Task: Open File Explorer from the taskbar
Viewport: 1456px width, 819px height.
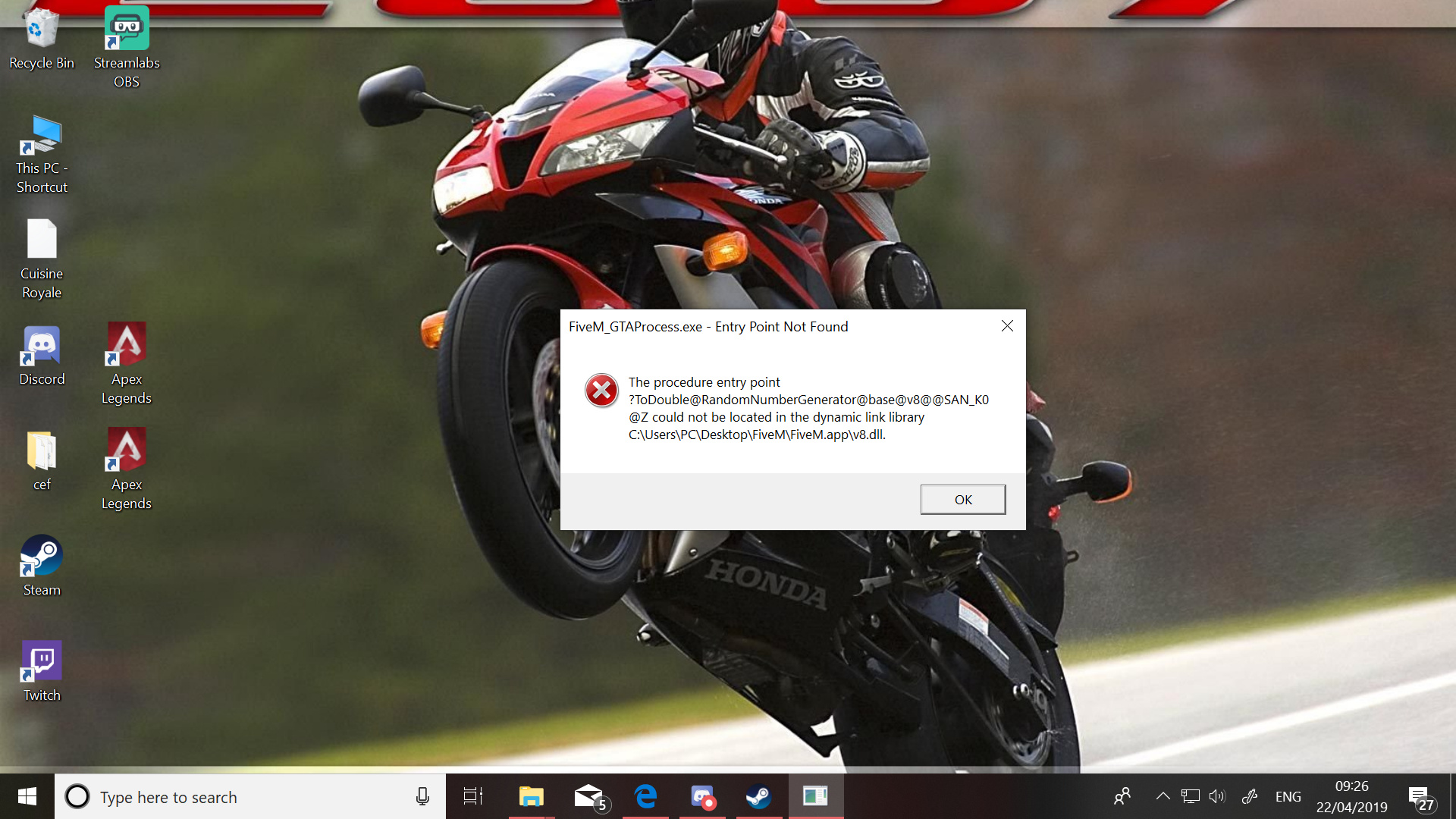Action: click(531, 796)
